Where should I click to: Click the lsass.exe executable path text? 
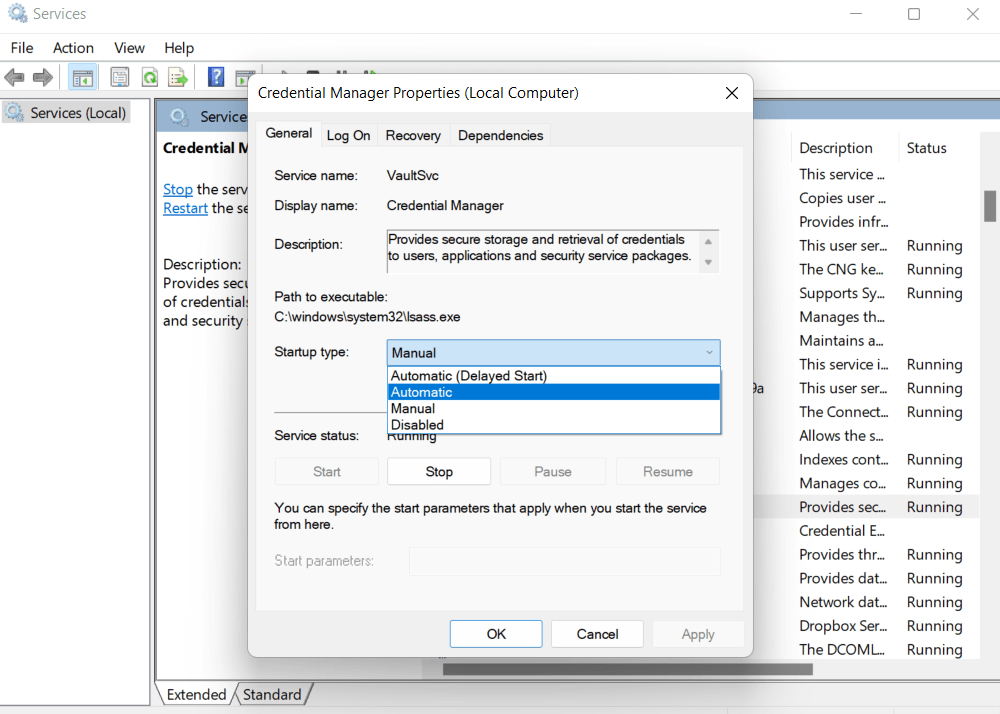click(367, 317)
